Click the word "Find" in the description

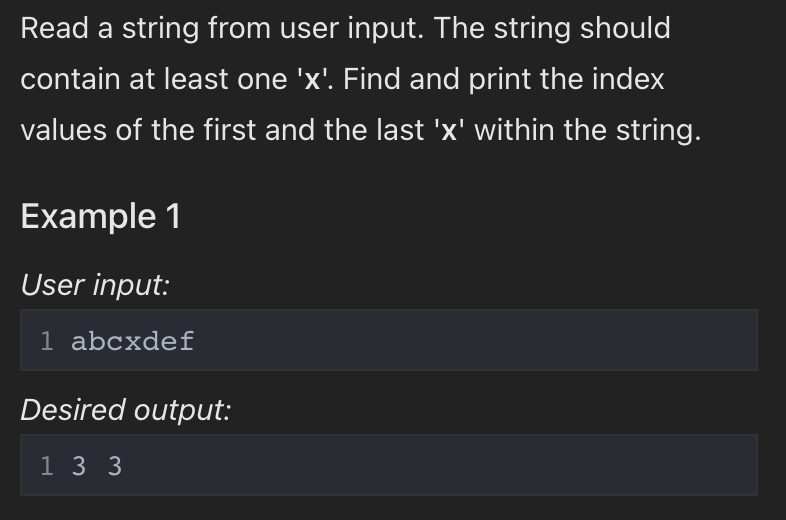coord(371,79)
